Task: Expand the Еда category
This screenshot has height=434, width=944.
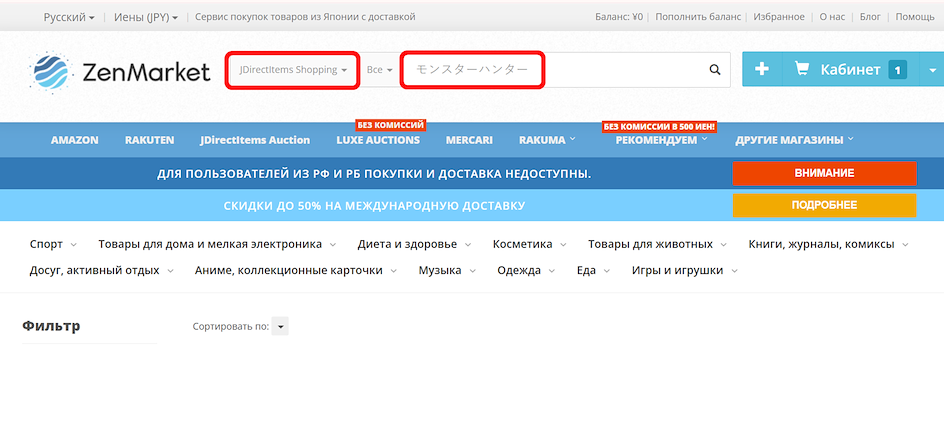Action: [x=593, y=270]
